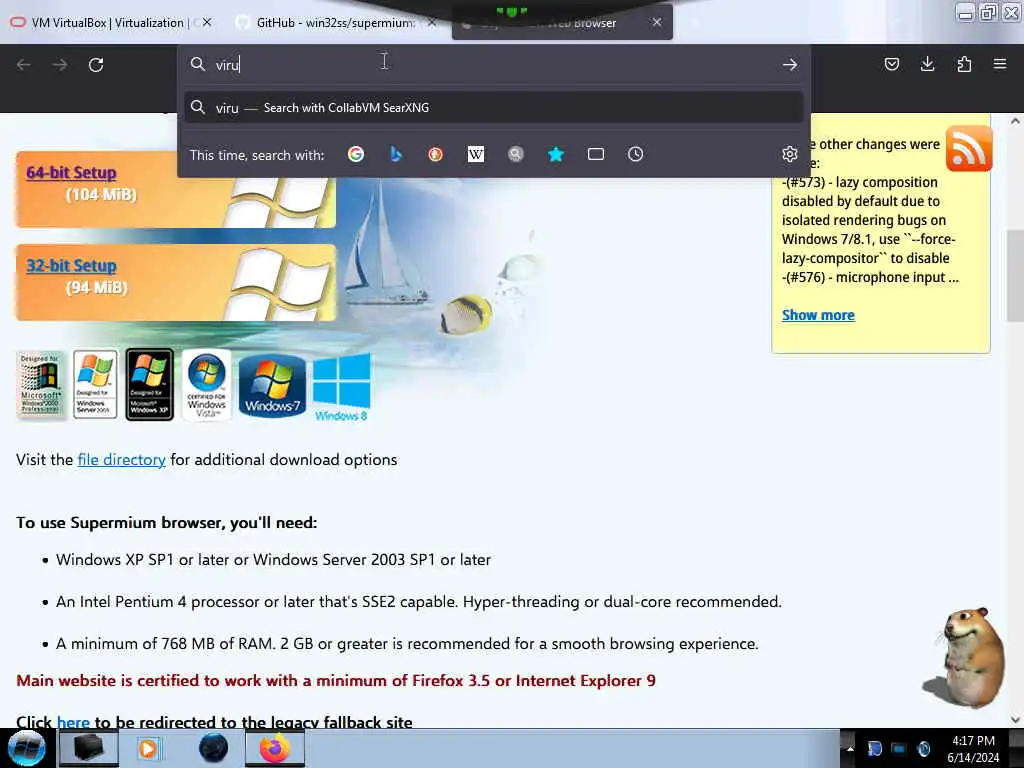
Task: Open the dark globe browser taskbar icon
Action: coord(214,748)
